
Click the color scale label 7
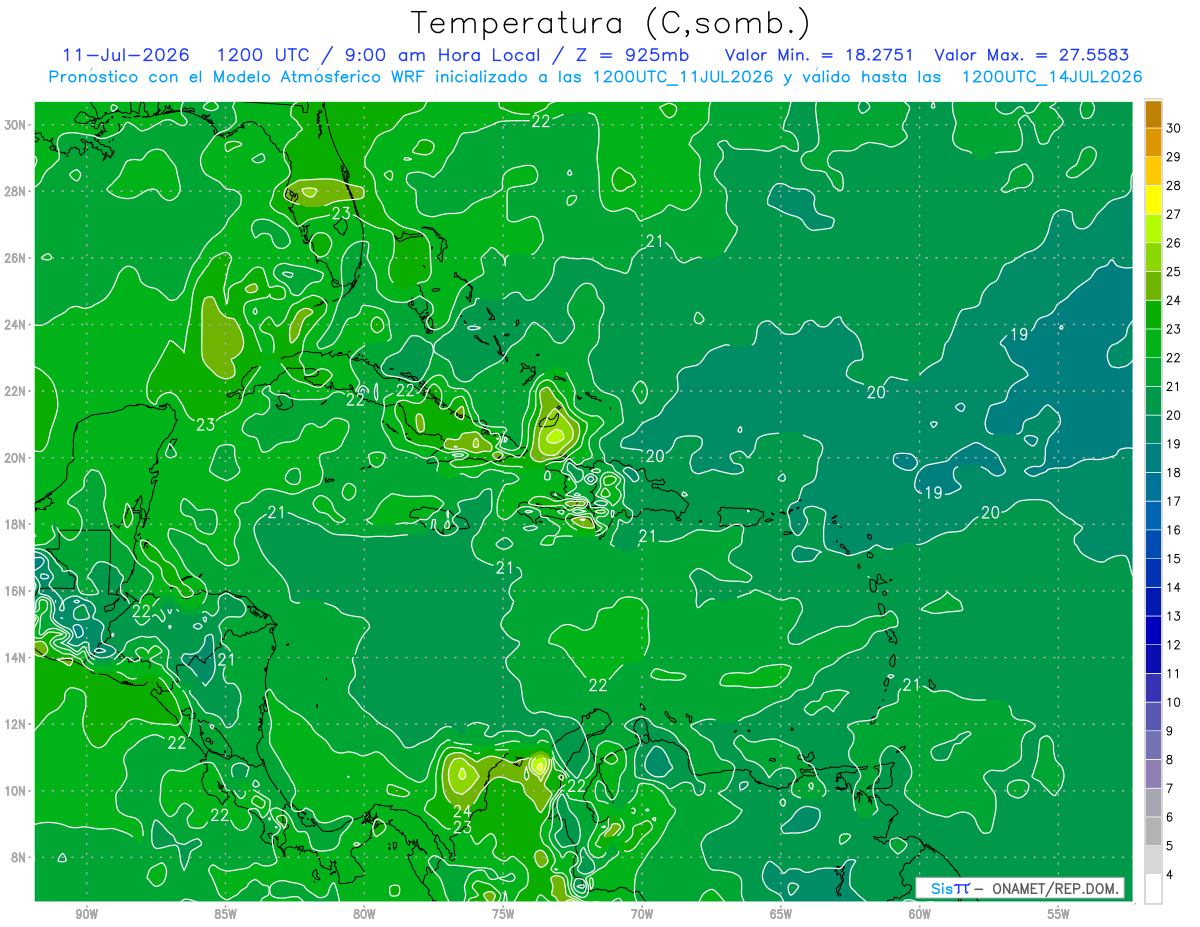point(1171,789)
